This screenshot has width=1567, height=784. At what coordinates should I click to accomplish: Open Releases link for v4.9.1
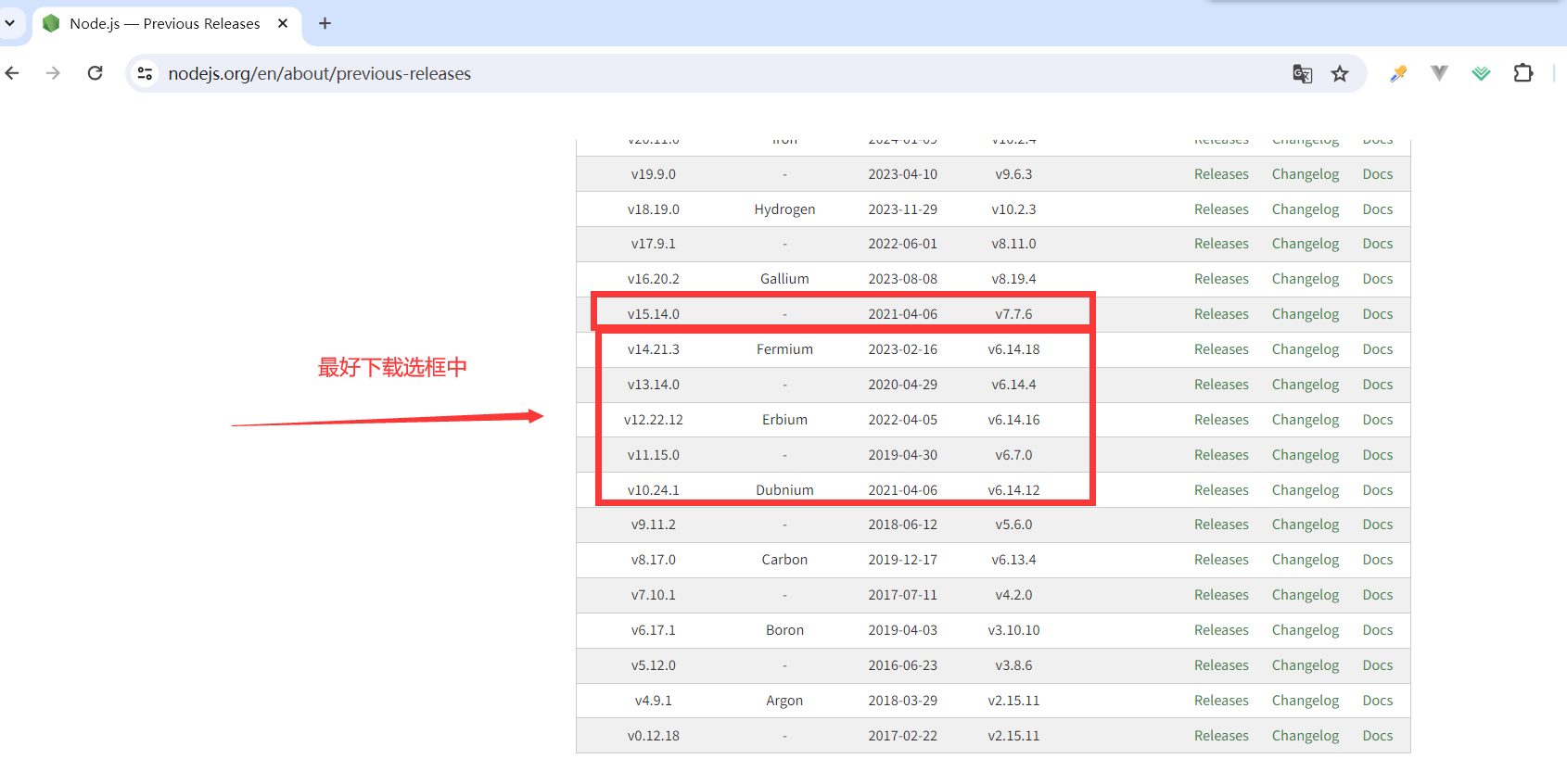[x=1221, y=701]
